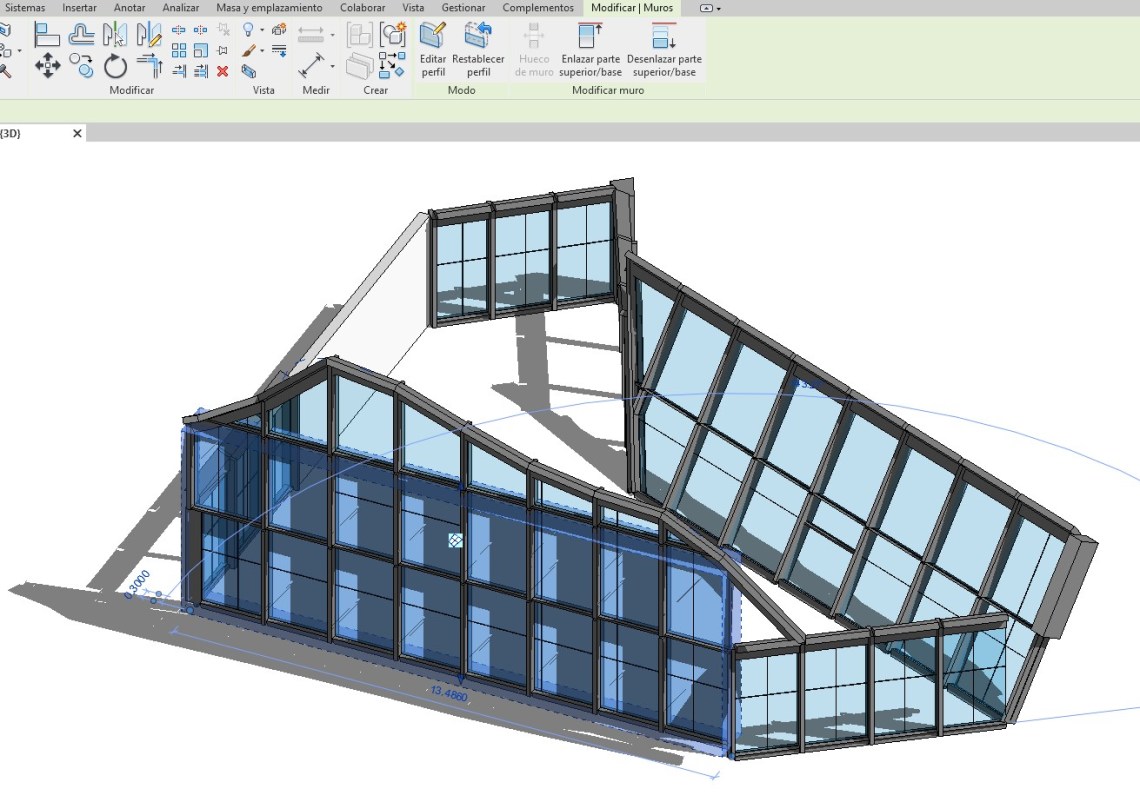Click the Align tool icon

(x=47, y=35)
